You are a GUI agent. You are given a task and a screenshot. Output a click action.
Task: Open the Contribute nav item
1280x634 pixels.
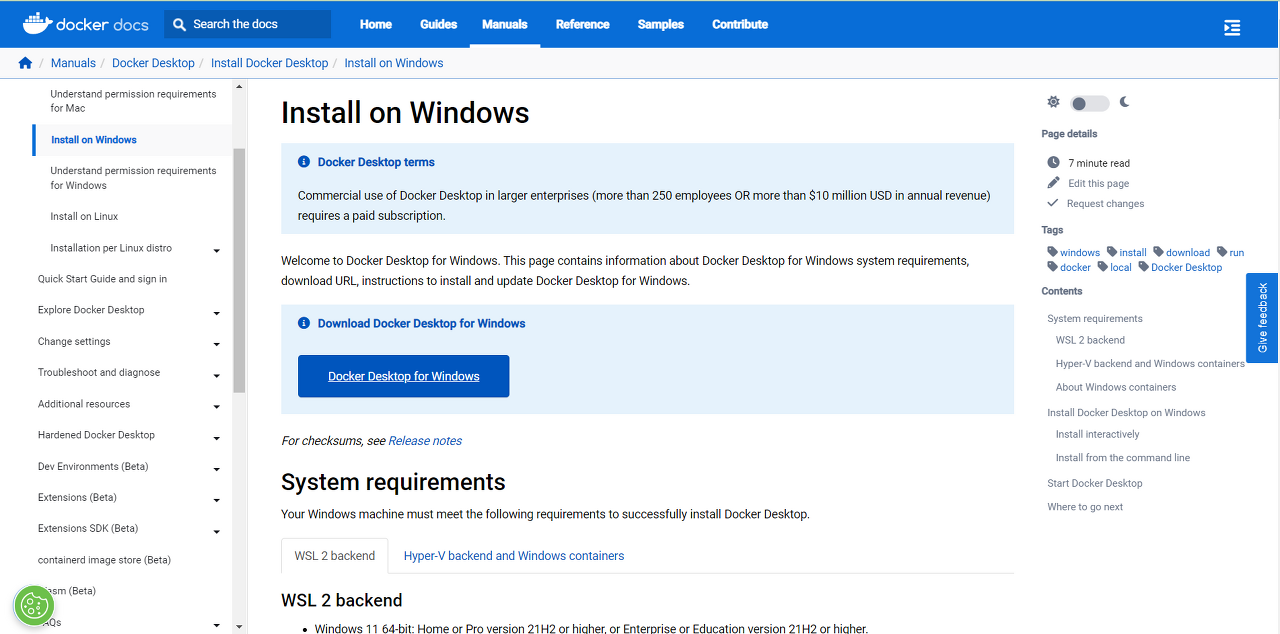(740, 24)
